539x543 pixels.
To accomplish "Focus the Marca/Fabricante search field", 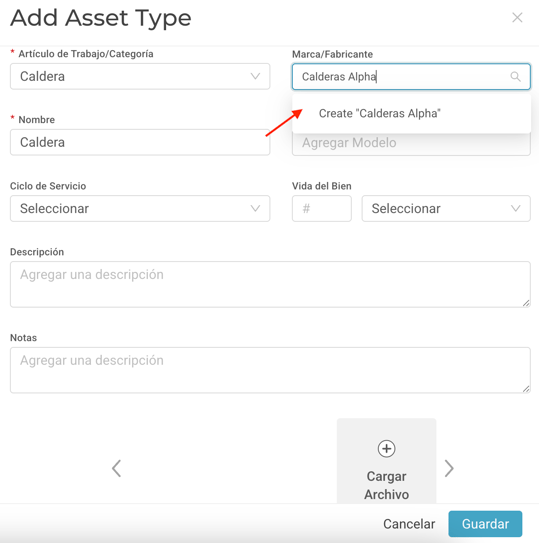I will (x=412, y=77).
